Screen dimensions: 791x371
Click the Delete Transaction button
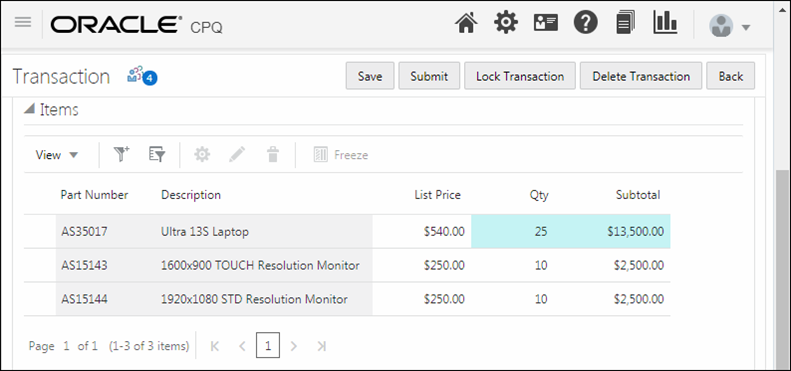click(x=641, y=76)
